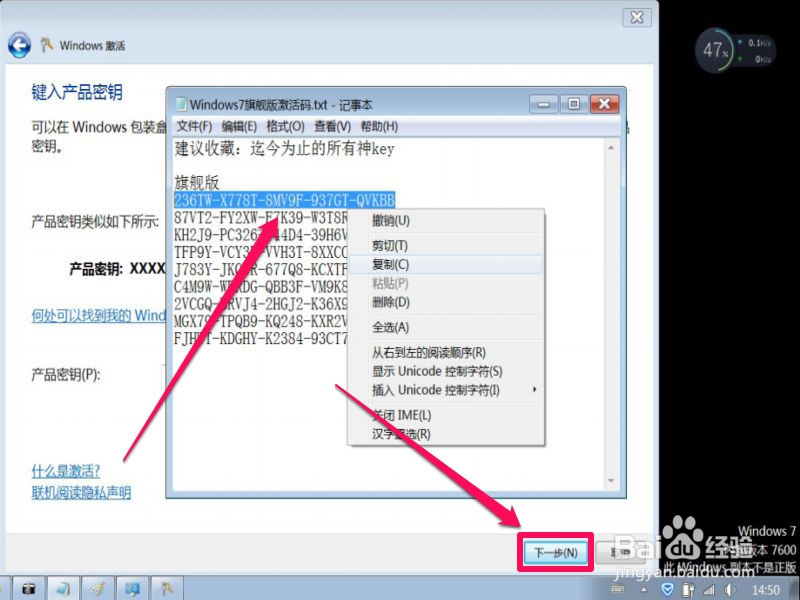Select 从右到左的阅读顺序(R) option

[445, 352]
